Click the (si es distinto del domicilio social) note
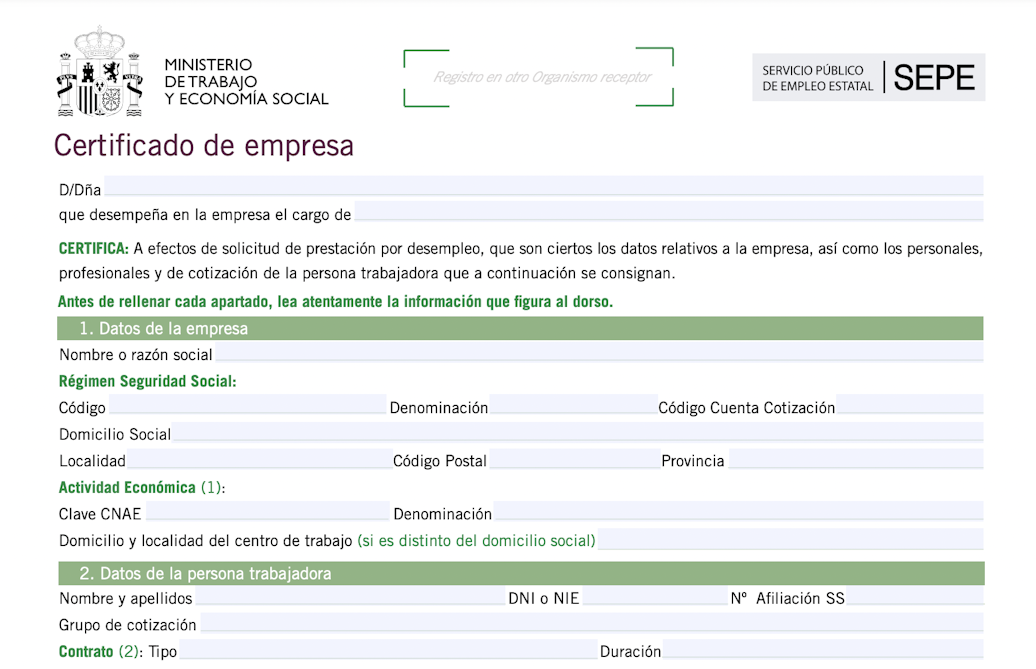 (476, 541)
